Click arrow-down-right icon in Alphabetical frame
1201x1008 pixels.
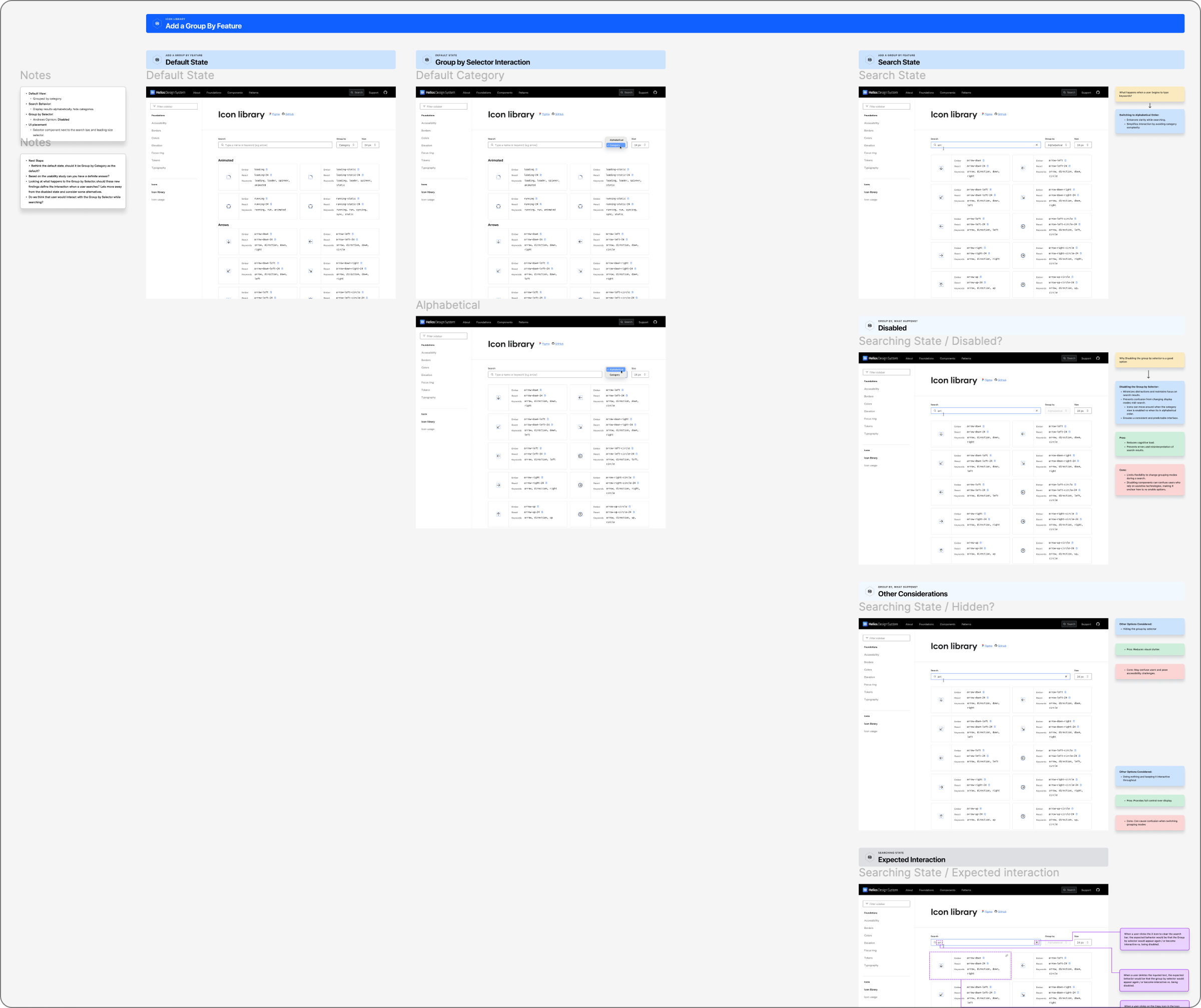pyautogui.click(x=580, y=427)
